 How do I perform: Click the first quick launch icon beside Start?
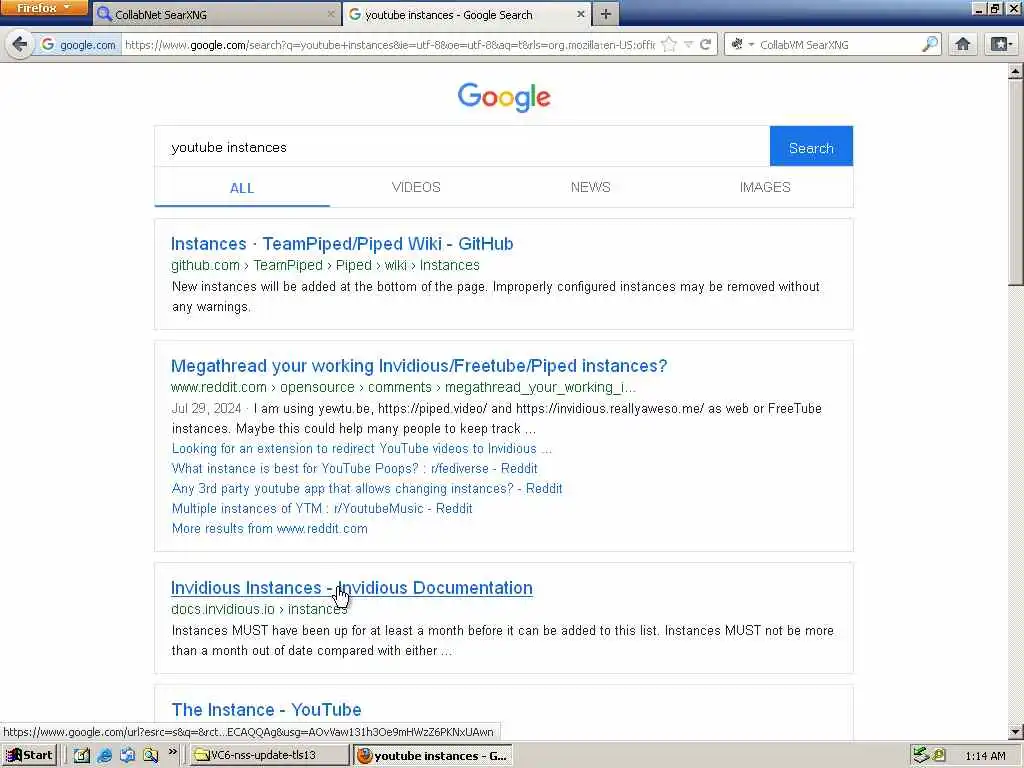(81, 756)
